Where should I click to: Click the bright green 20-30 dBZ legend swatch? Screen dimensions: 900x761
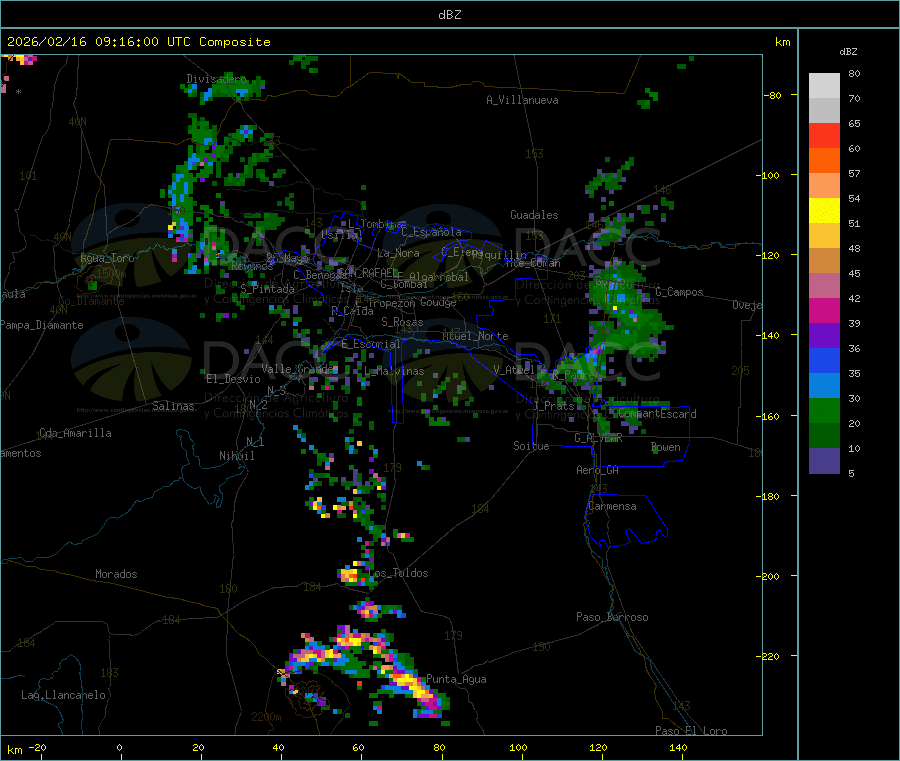point(824,410)
